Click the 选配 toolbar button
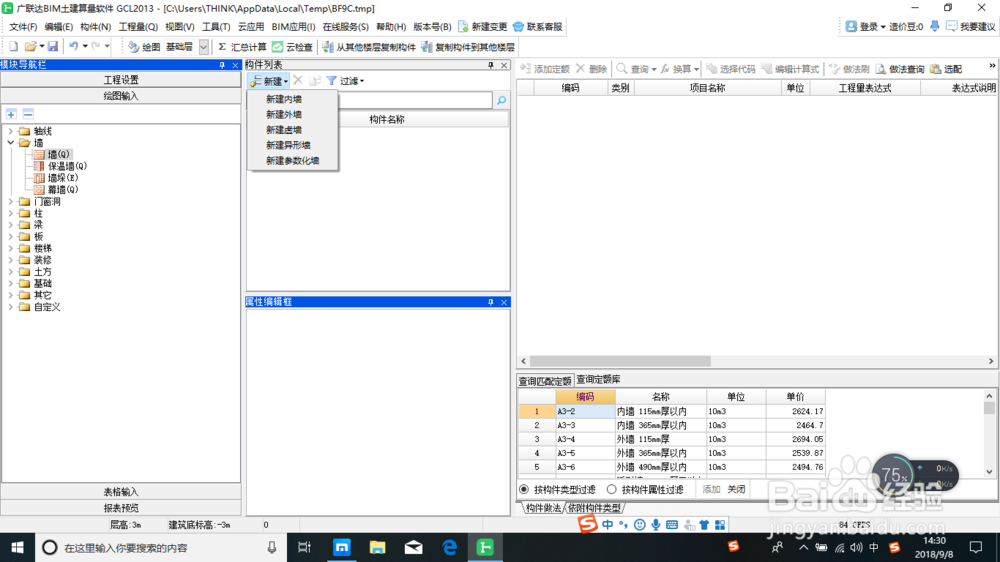This screenshot has height=562, width=1000. click(946, 69)
